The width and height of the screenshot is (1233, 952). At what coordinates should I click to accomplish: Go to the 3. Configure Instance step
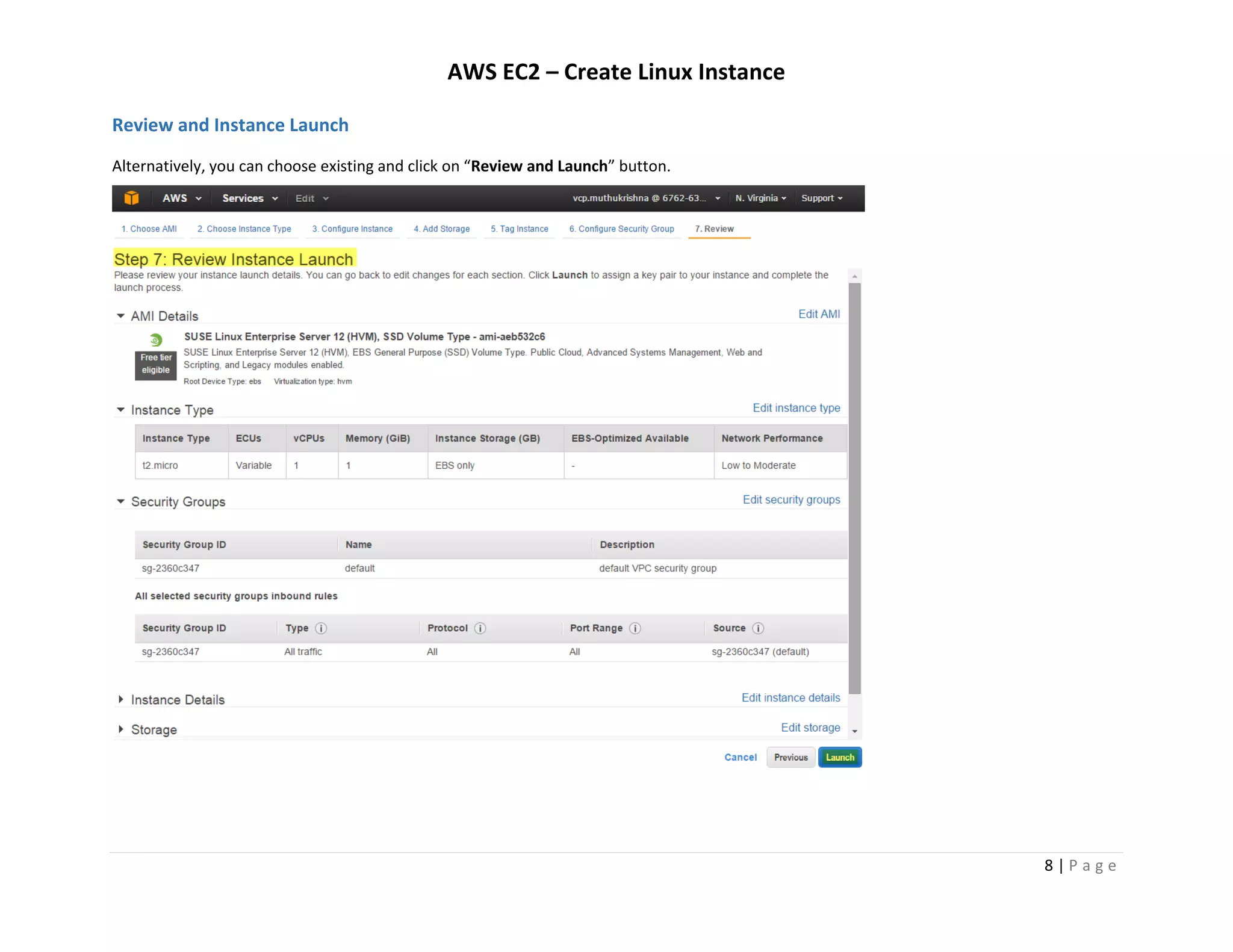click(x=352, y=229)
